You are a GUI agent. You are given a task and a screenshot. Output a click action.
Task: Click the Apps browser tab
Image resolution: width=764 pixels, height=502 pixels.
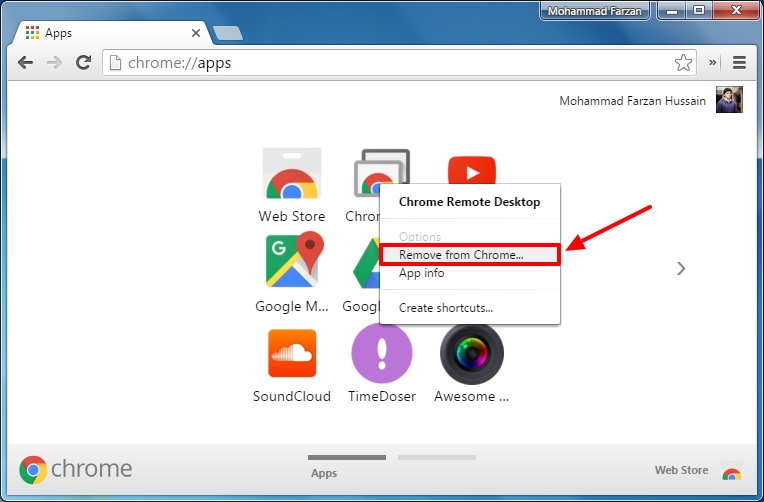[112, 33]
